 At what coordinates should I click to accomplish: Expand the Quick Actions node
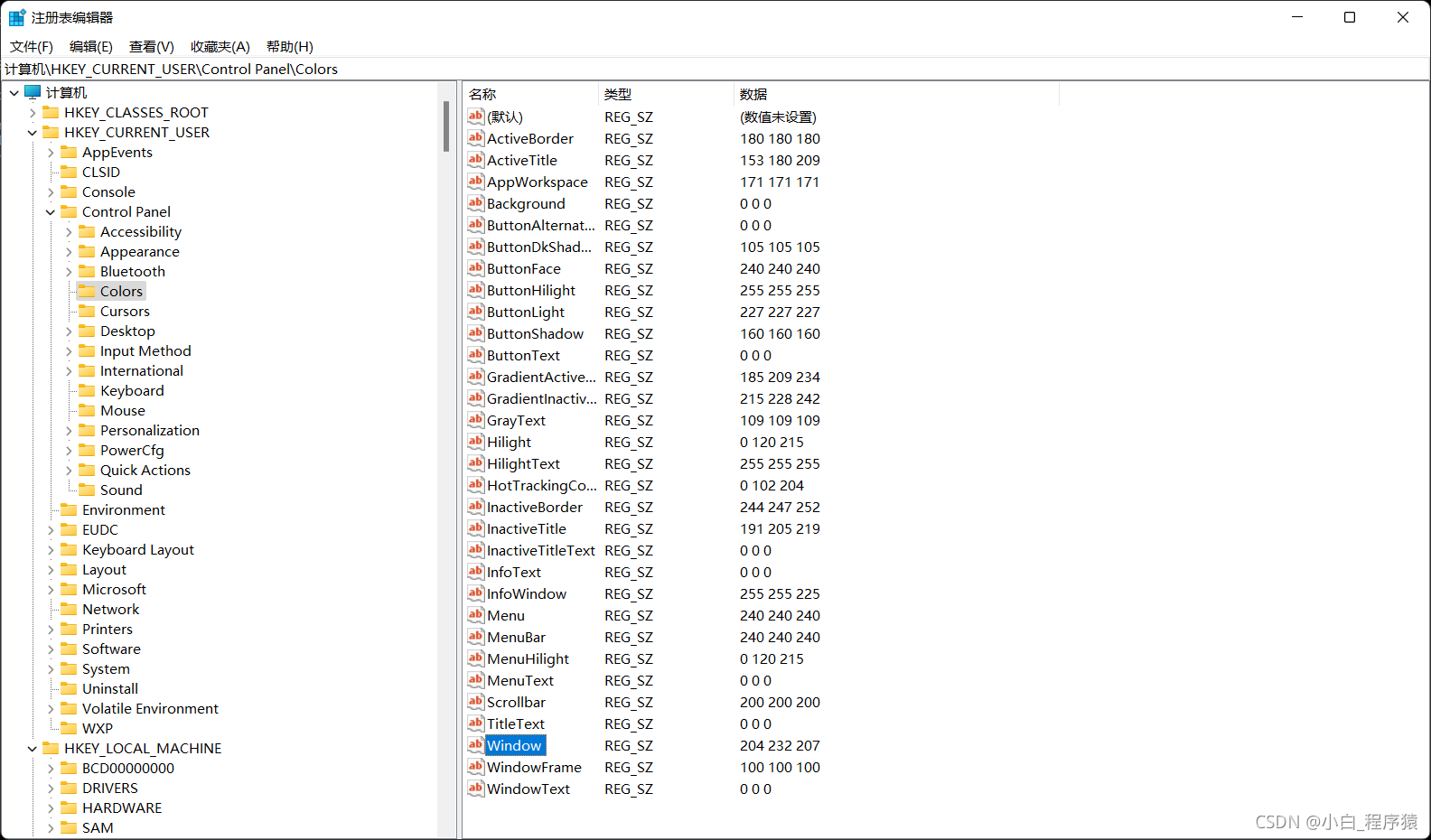point(69,470)
